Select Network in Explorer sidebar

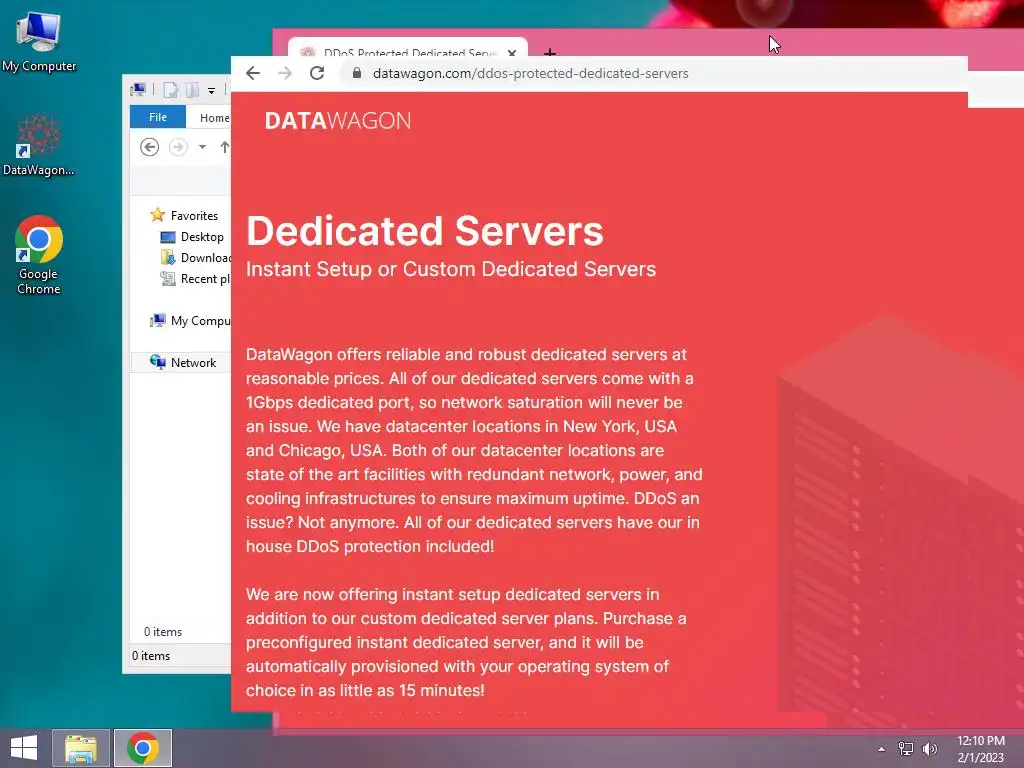point(181,362)
